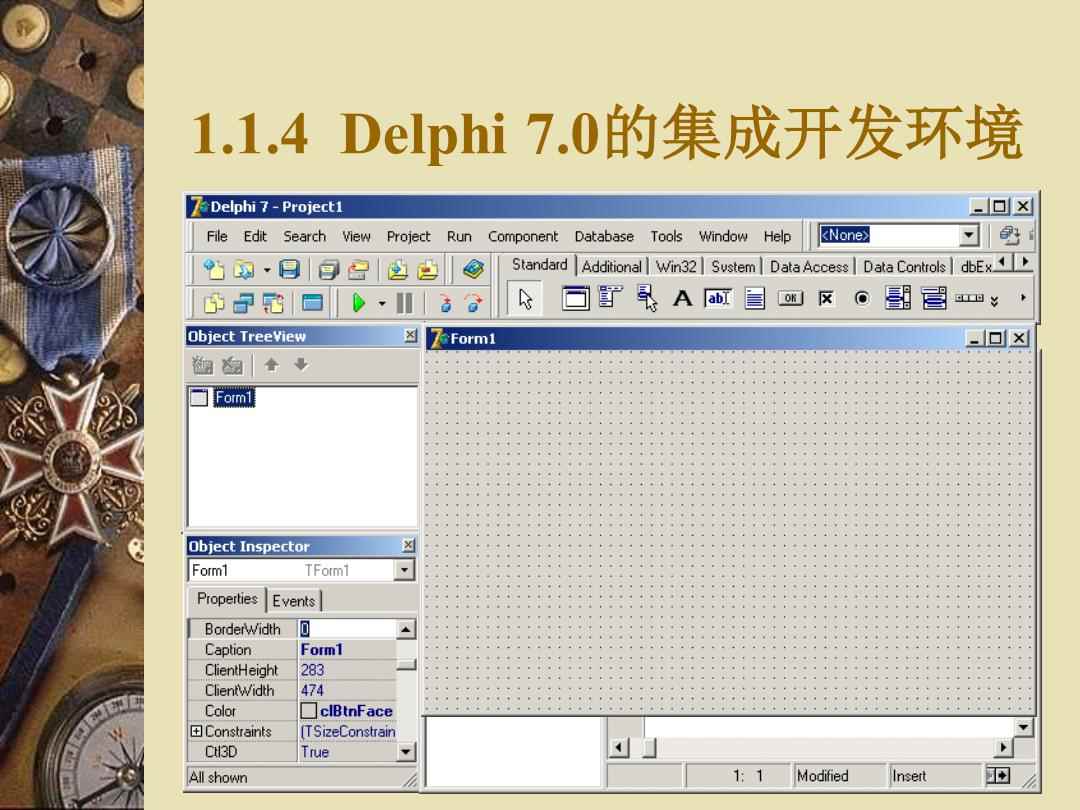Switch to the Data Controls palette tab
The width and height of the screenshot is (1080, 810).
904,267
